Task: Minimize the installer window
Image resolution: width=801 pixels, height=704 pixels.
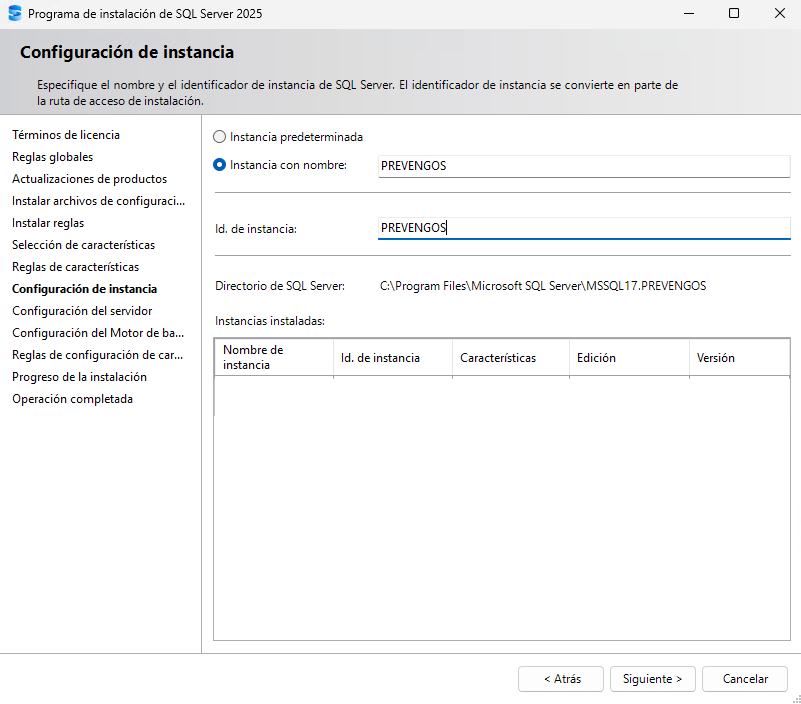Action: point(689,13)
